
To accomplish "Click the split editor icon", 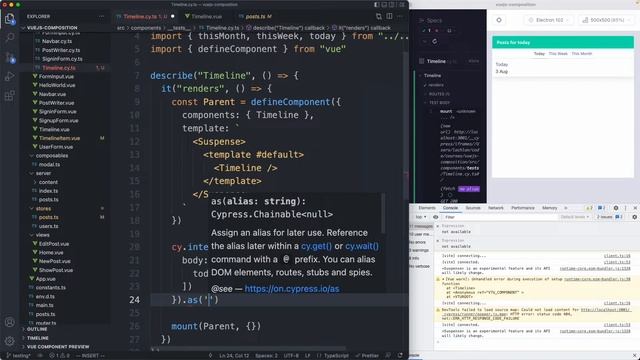I will tap(389, 16).
